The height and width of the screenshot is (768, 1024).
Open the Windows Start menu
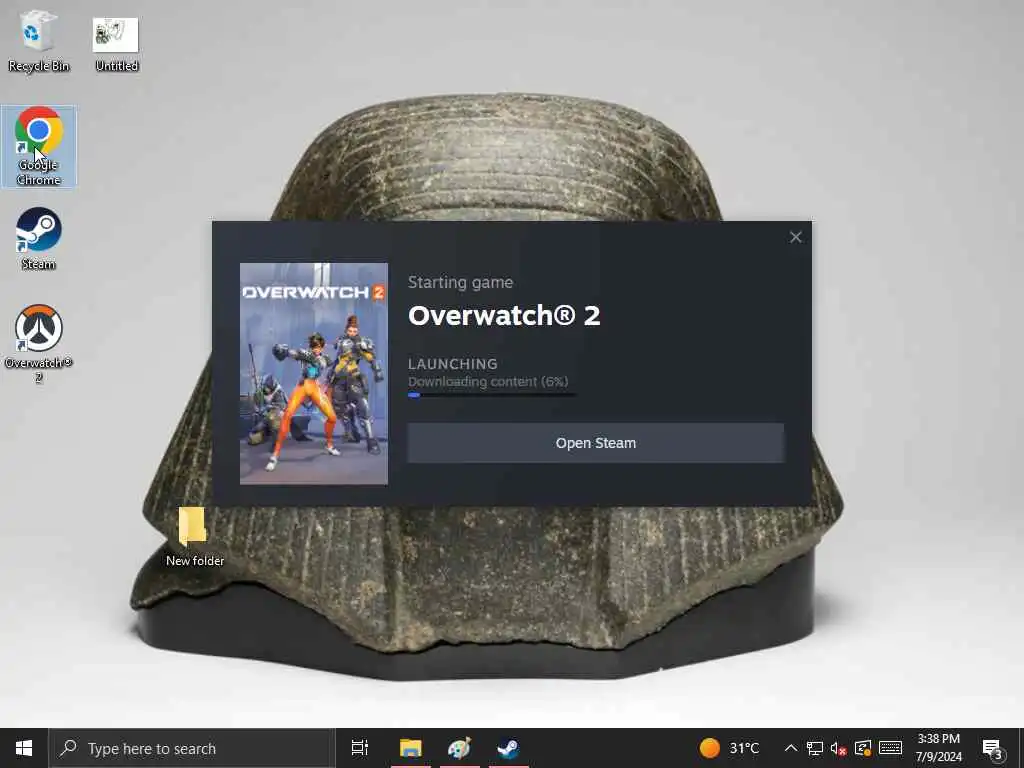pyautogui.click(x=24, y=748)
